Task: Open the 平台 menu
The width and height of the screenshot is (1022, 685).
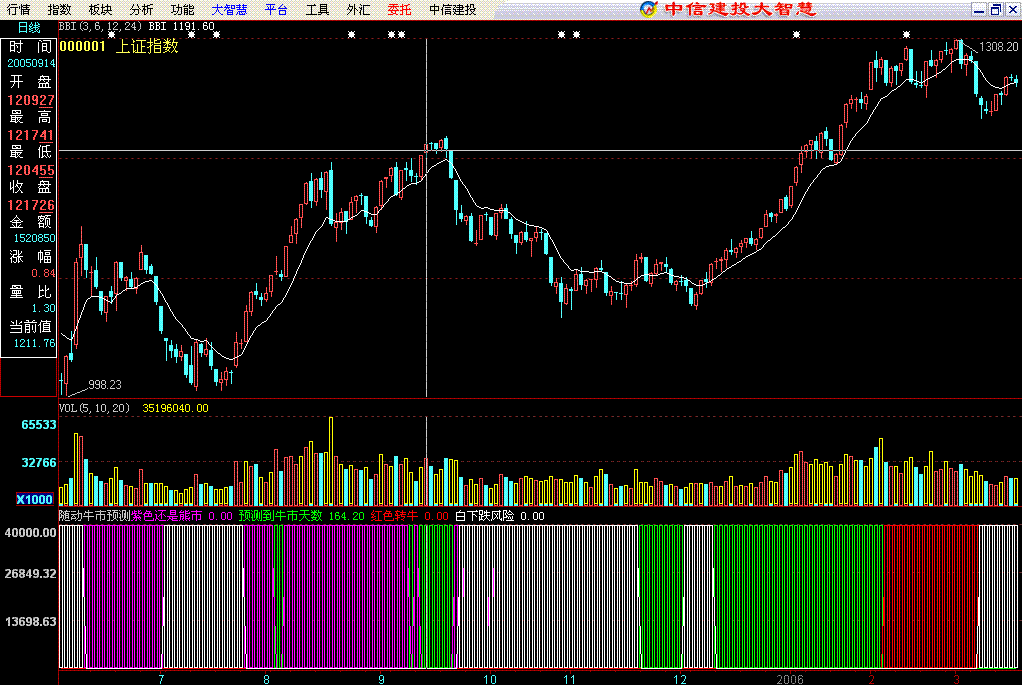Action: coord(276,9)
